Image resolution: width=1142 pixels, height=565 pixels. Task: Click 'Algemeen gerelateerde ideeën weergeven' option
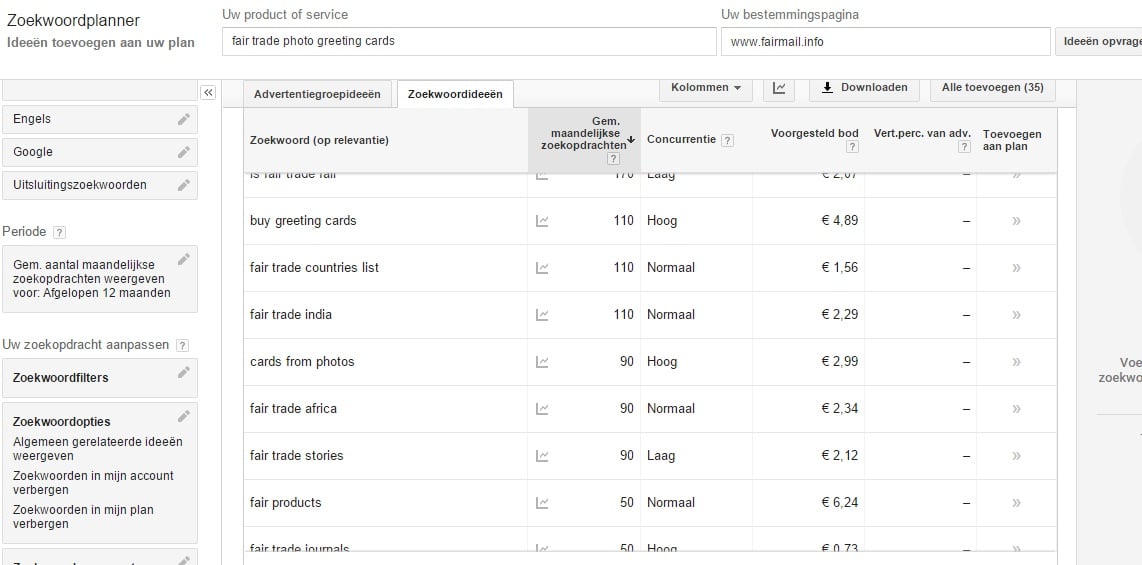(x=98, y=449)
